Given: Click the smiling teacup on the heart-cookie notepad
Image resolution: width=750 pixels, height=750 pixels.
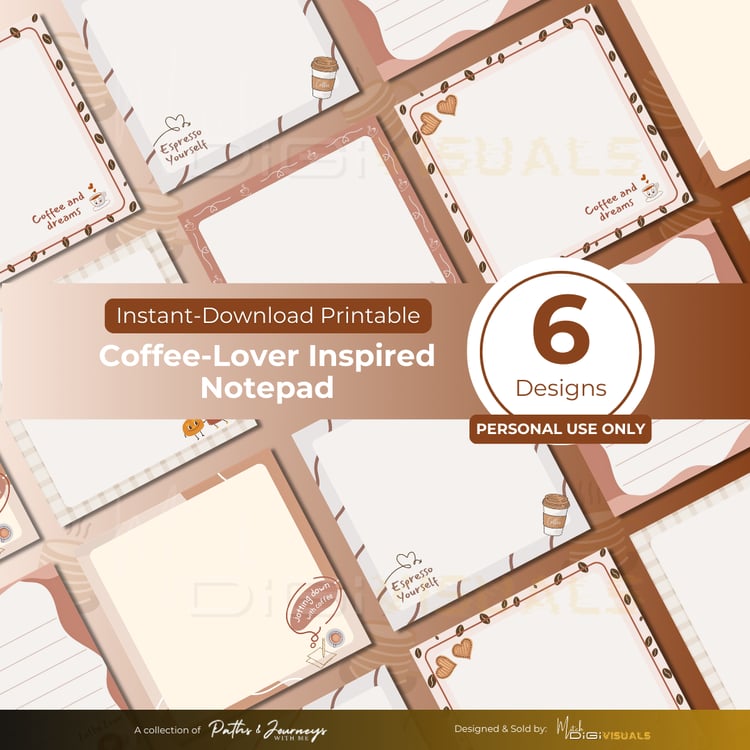Looking at the screenshot, I should click(x=651, y=188).
